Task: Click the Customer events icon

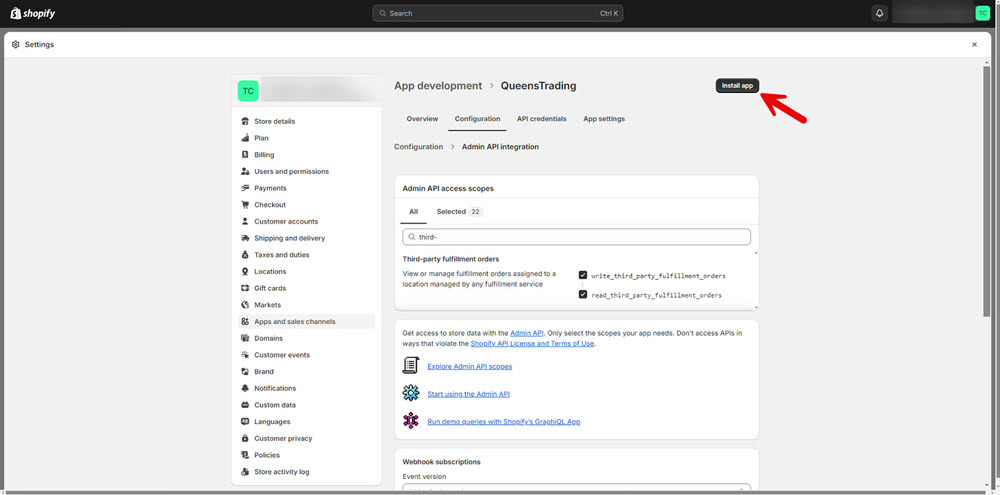Action: coord(245,355)
